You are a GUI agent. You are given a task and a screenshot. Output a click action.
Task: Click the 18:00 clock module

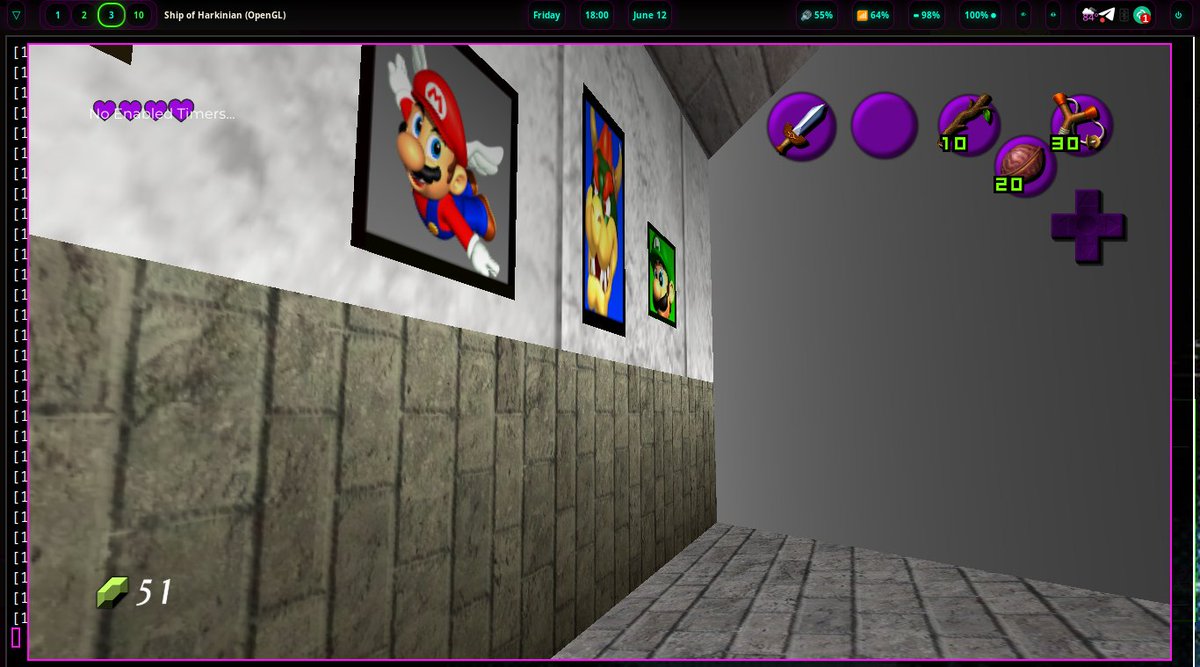tap(597, 15)
